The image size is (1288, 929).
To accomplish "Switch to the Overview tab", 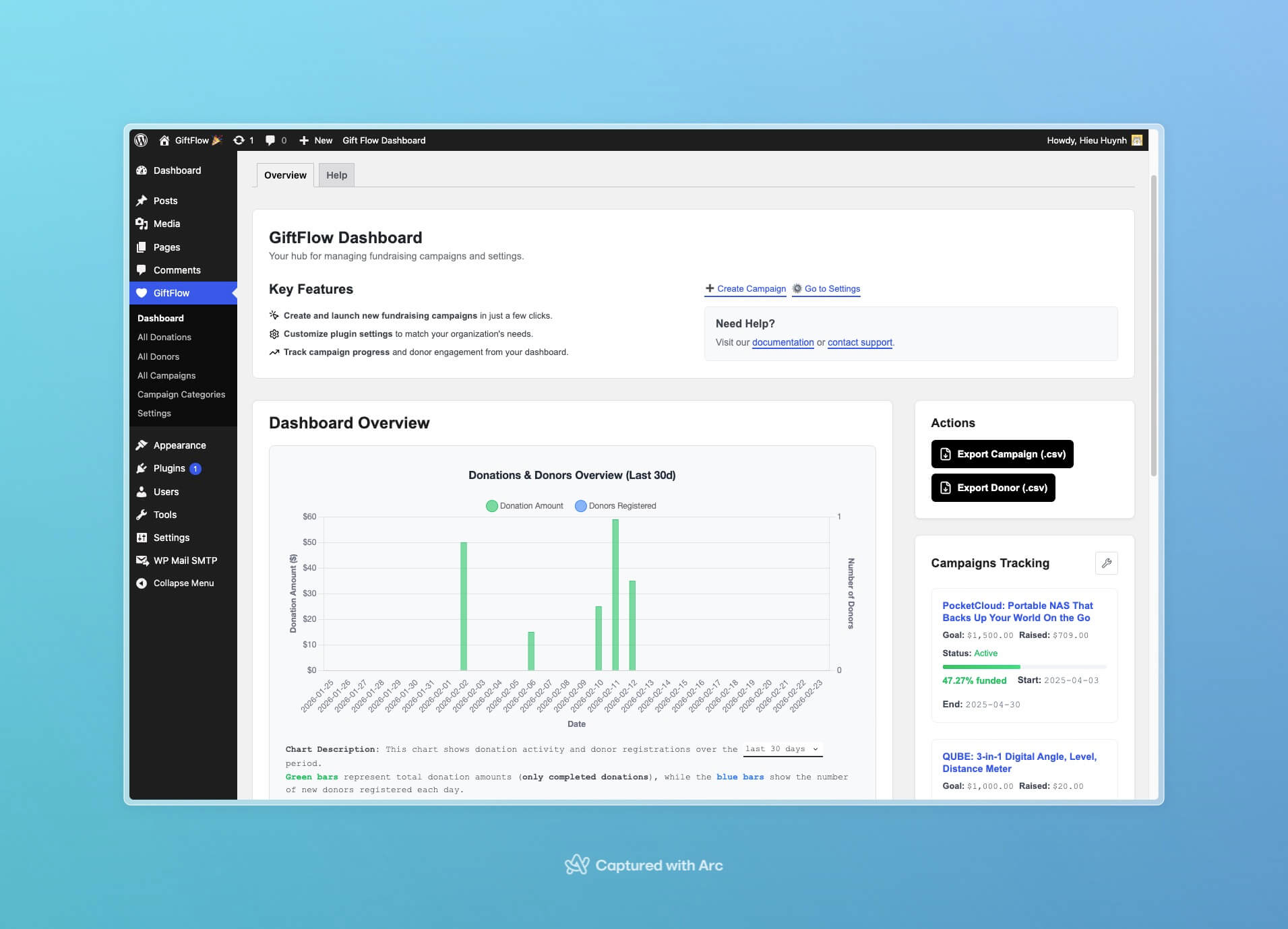I will [x=285, y=175].
